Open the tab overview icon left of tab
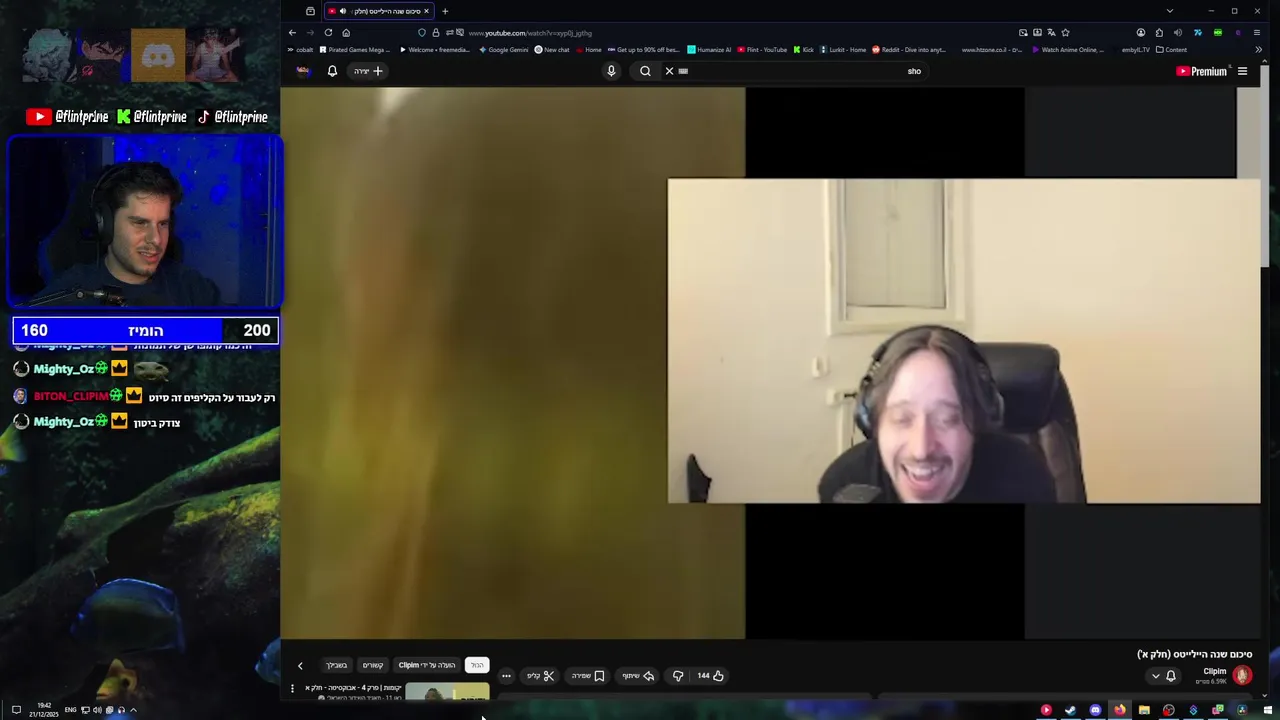The image size is (1280, 720). [x=310, y=11]
